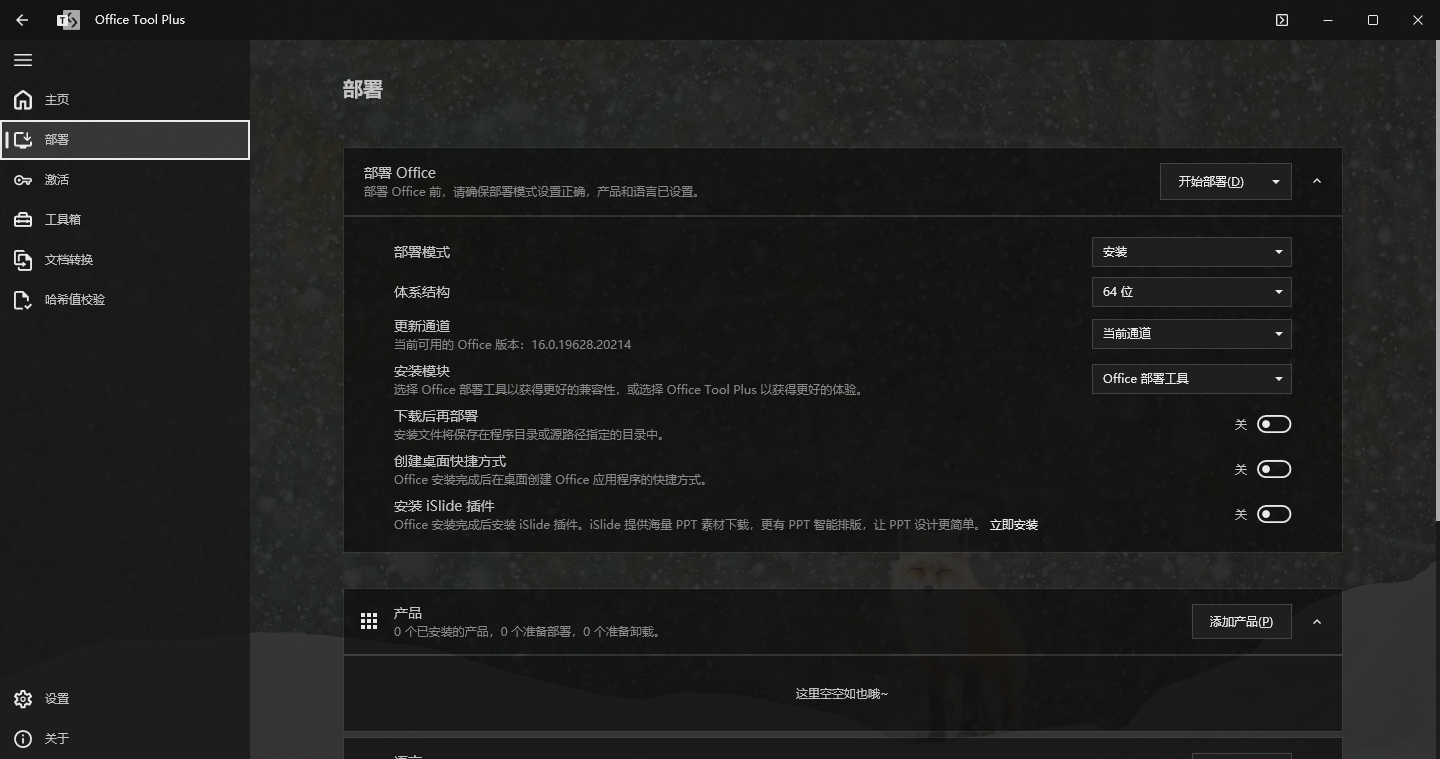Click the 主页 home icon
Viewport: 1440px width, 759px height.
tap(23, 100)
